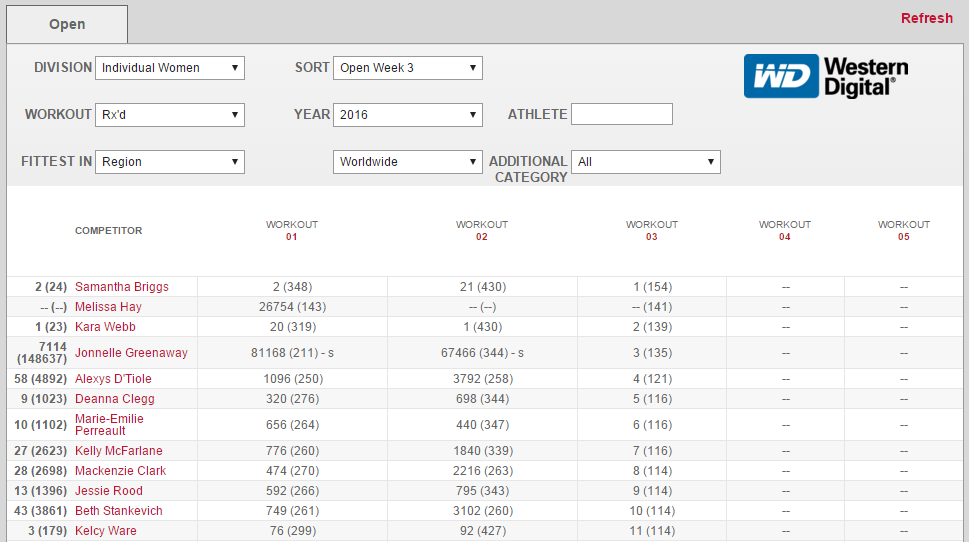Sort by Workout 03 column header
The height and width of the screenshot is (542, 969).
pyautogui.click(x=652, y=231)
